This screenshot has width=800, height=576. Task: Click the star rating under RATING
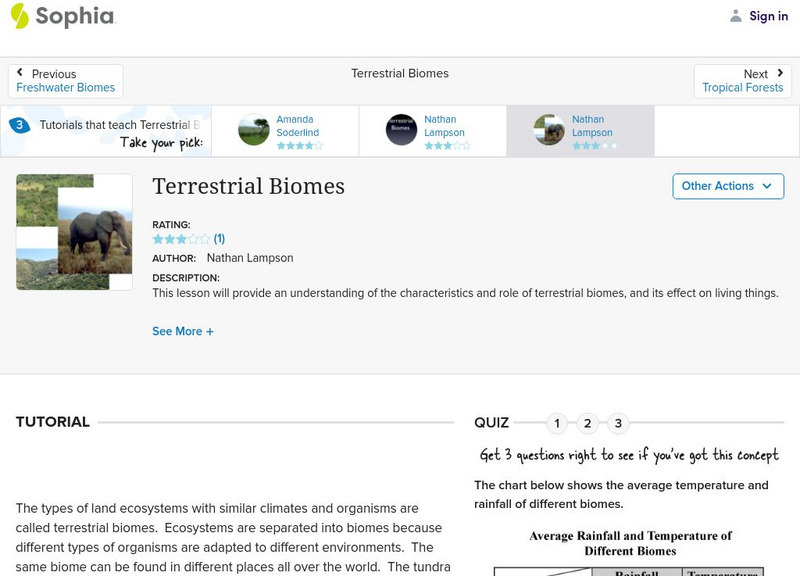(181, 239)
